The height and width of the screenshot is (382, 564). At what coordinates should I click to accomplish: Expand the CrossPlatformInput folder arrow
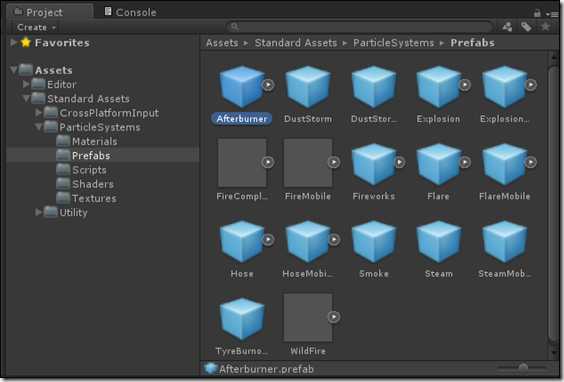(38, 113)
